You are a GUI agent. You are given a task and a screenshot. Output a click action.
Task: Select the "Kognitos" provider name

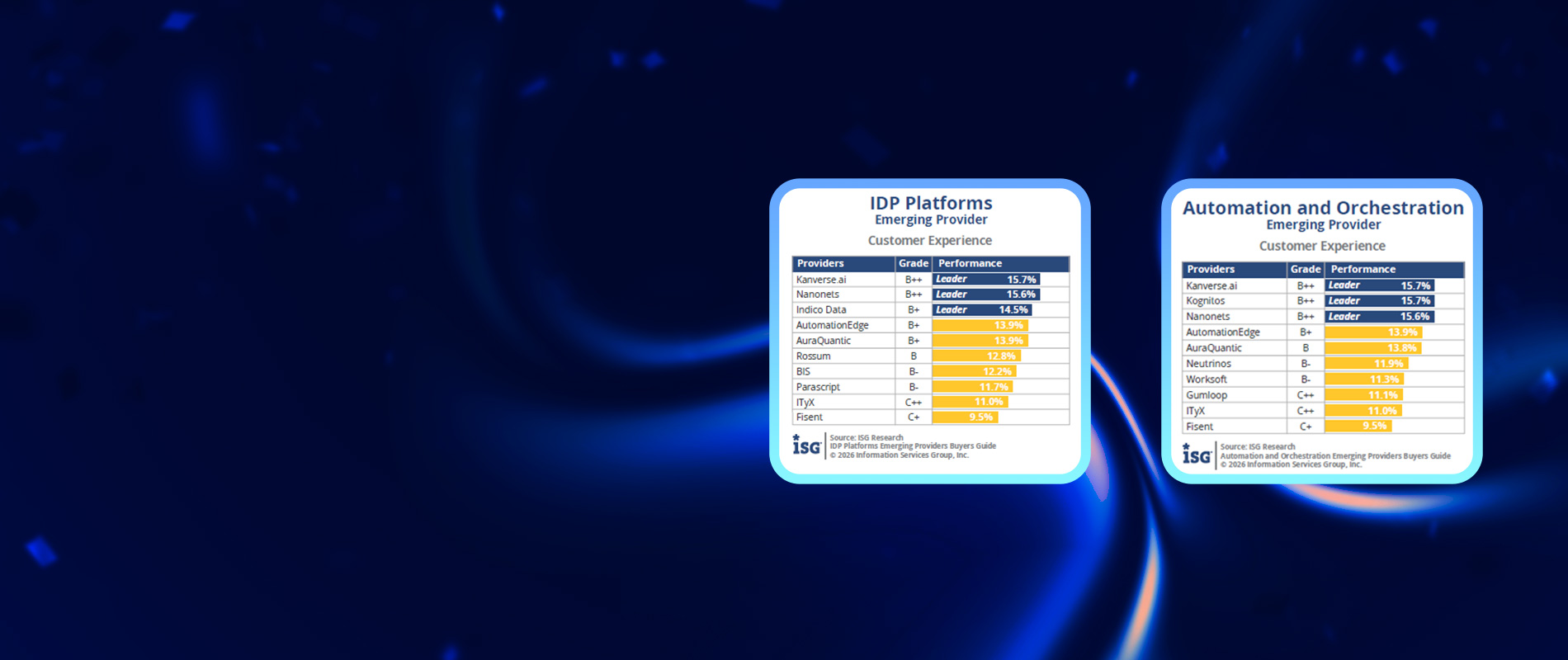(x=1205, y=301)
